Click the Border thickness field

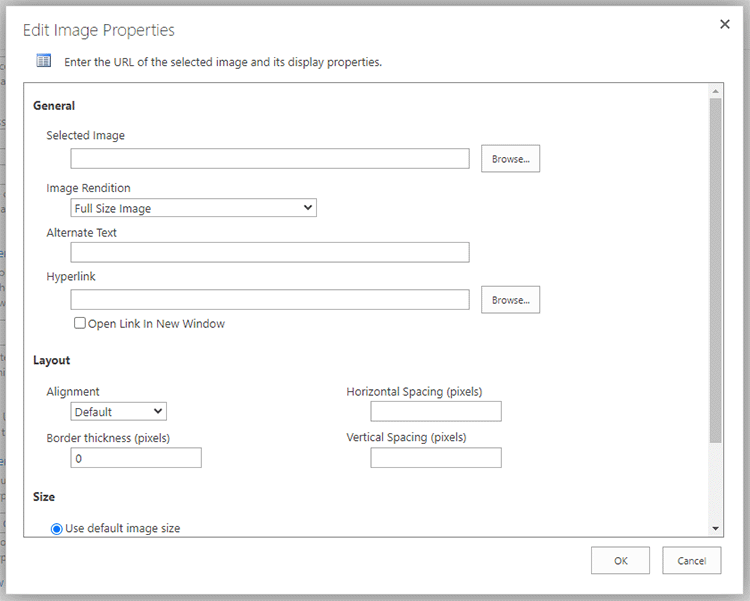[136, 458]
